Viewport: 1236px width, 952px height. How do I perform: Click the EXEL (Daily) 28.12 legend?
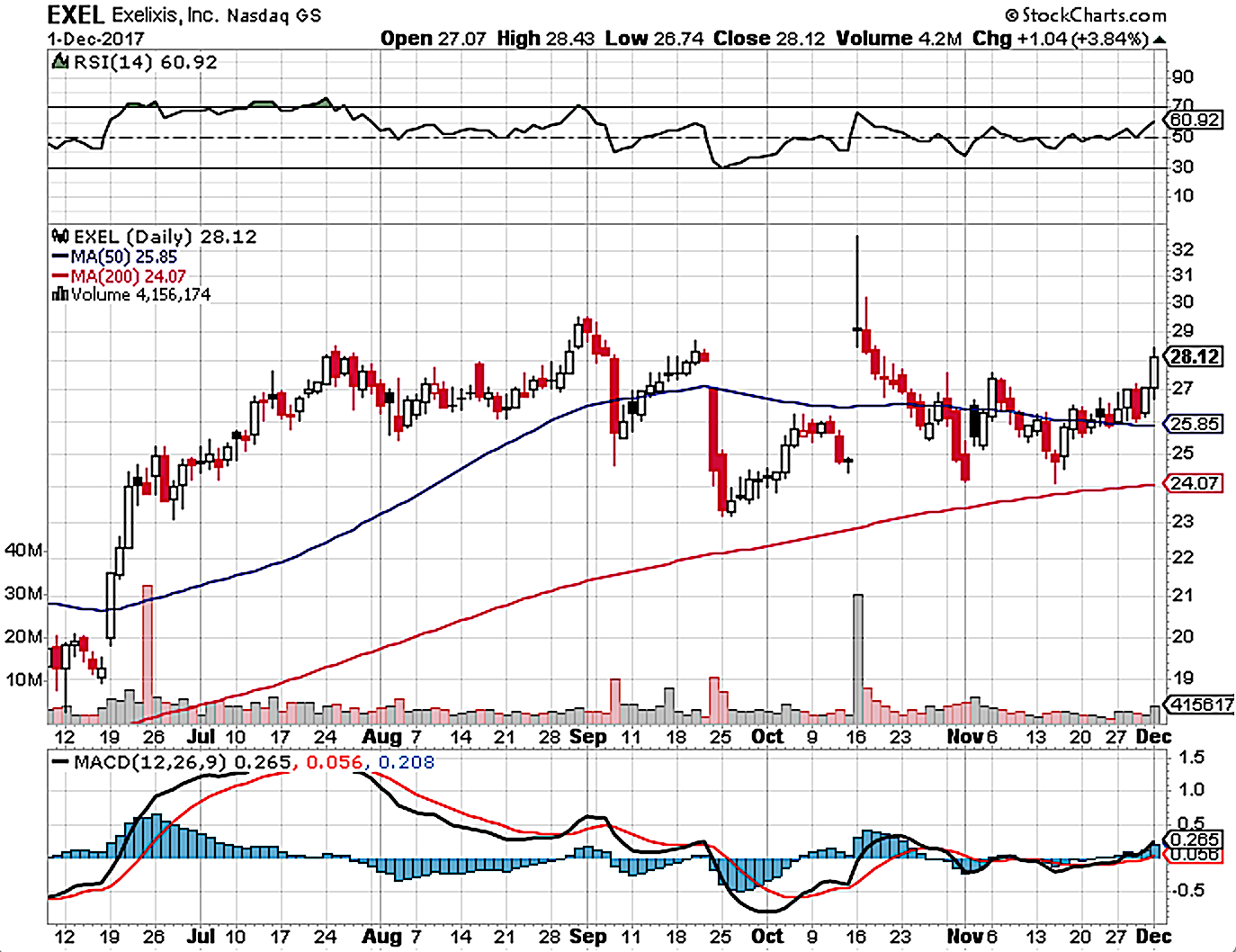pyautogui.click(x=165, y=237)
